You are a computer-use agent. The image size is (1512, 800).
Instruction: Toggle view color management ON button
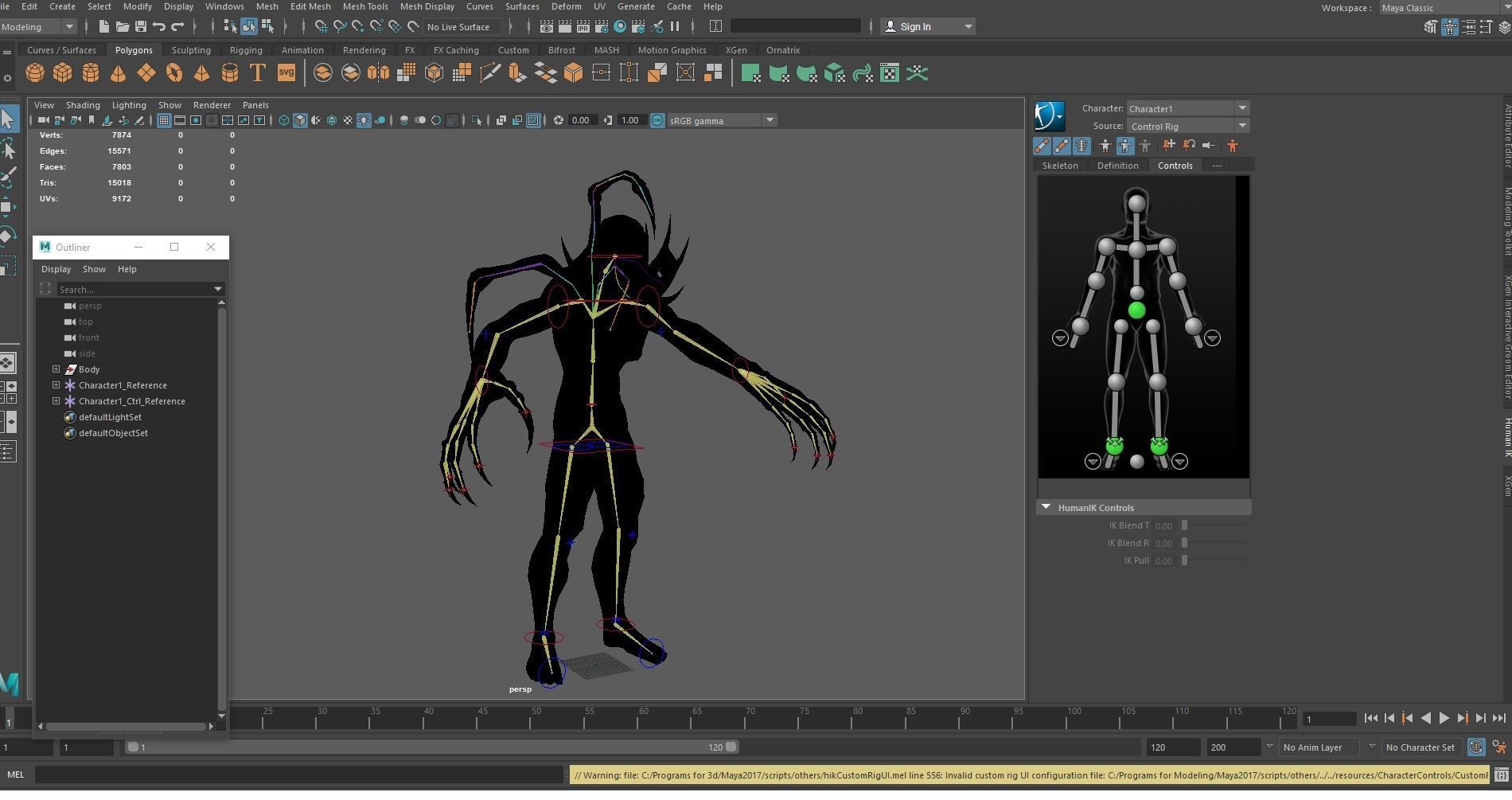click(x=657, y=120)
